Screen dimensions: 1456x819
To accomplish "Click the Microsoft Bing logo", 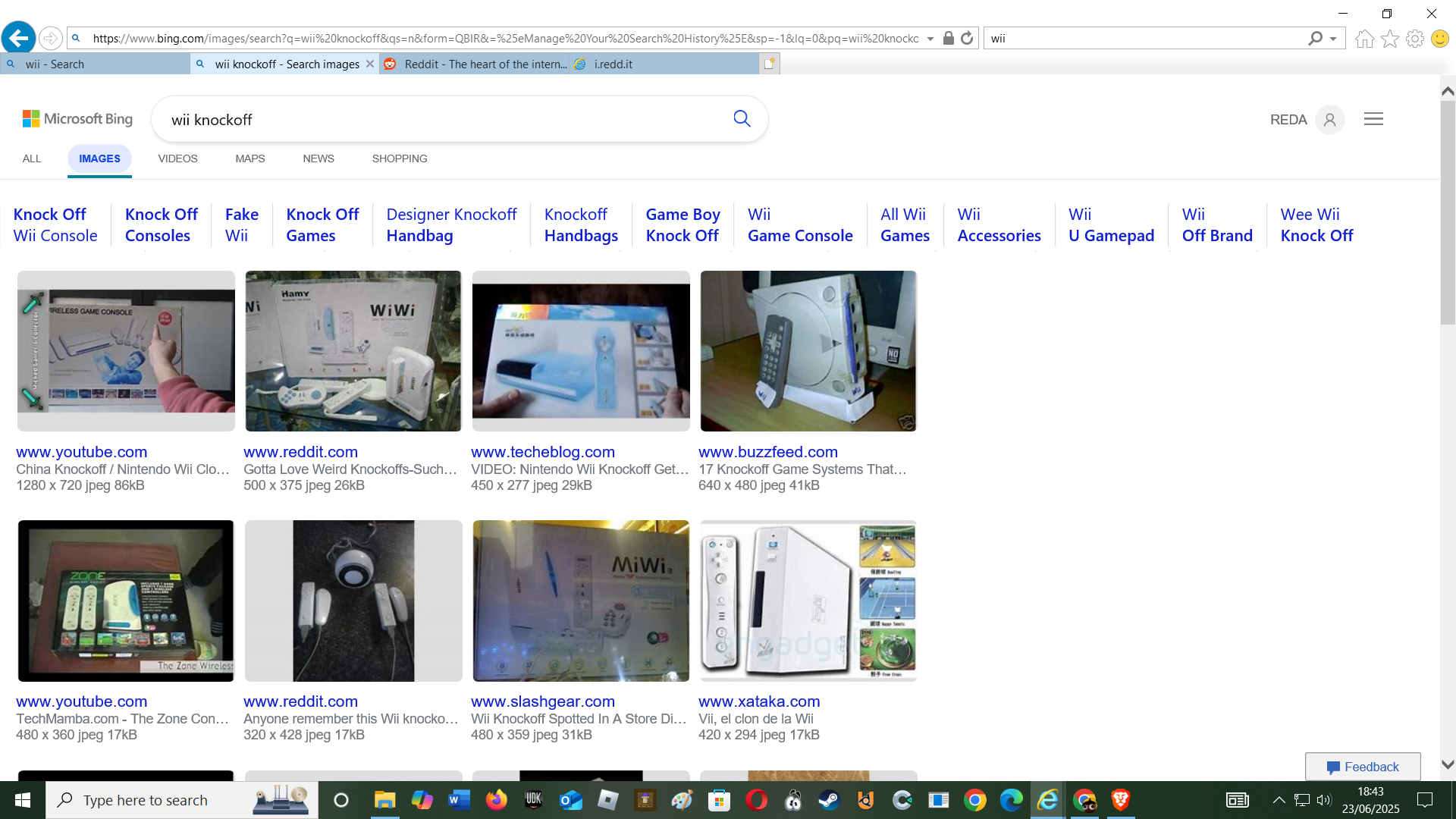I will (77, 119).
